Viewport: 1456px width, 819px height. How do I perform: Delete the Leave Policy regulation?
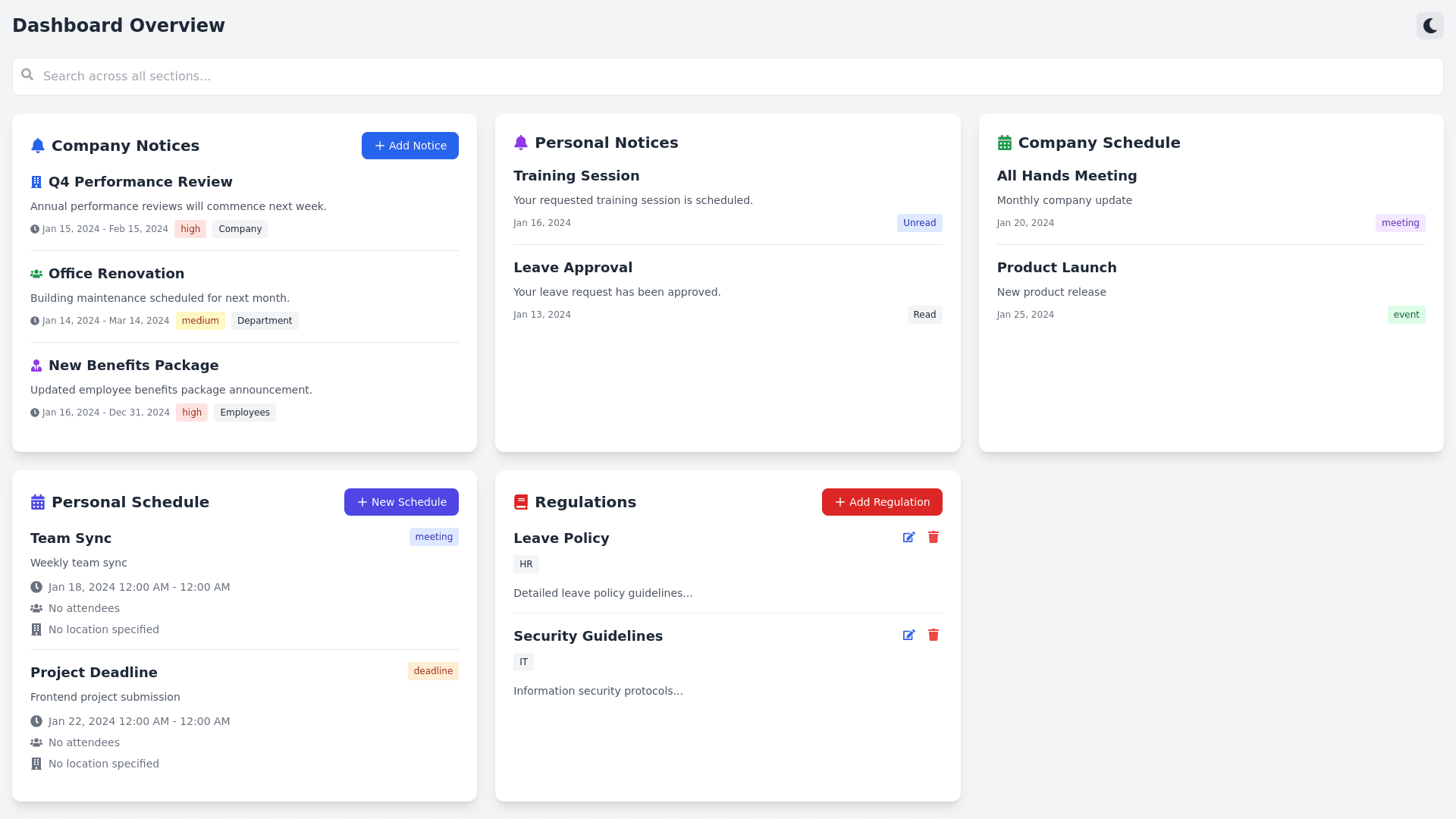pos(934,537)
